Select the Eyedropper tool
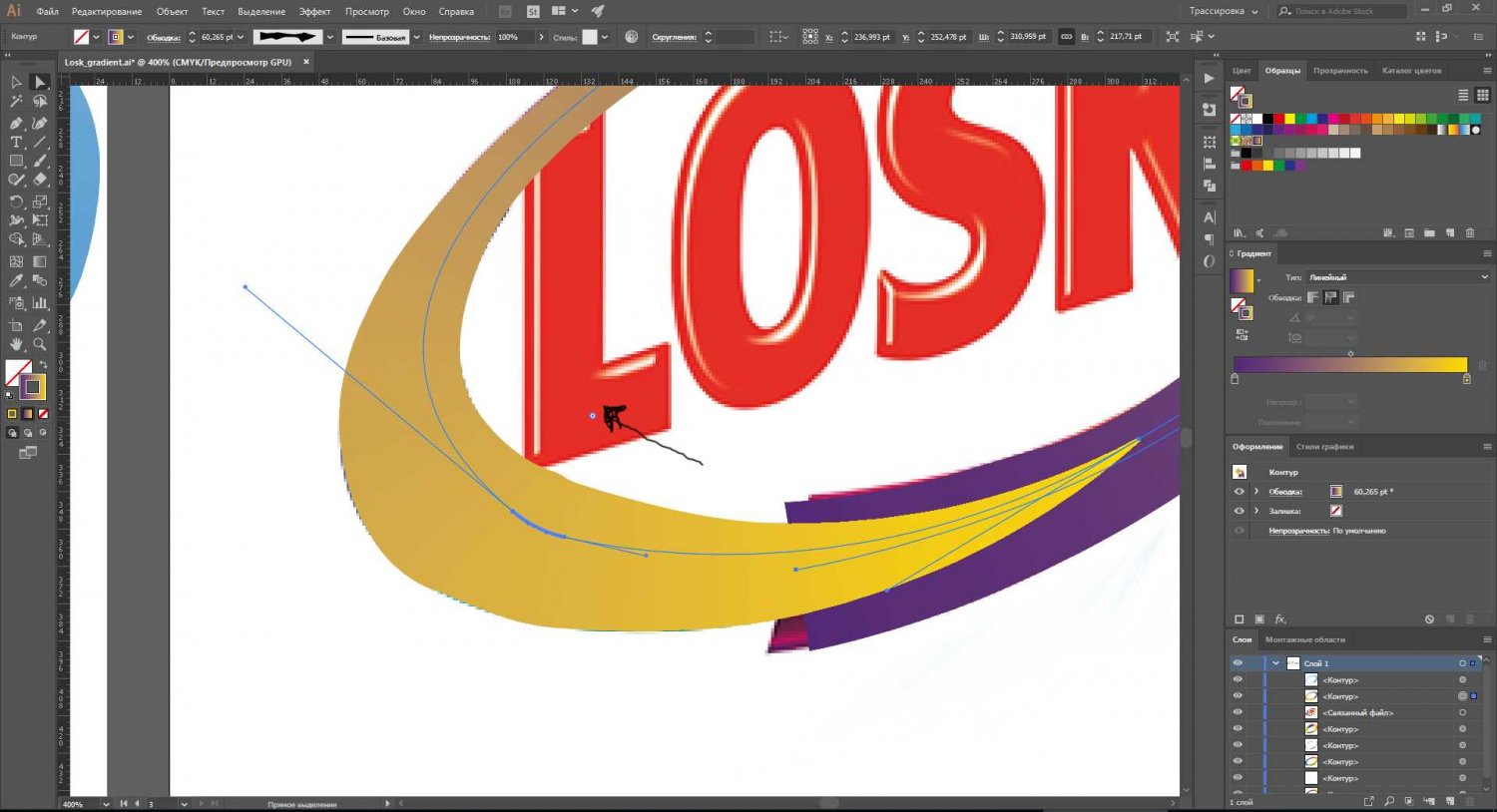The image size is (1497, 812). pos(16,281)
